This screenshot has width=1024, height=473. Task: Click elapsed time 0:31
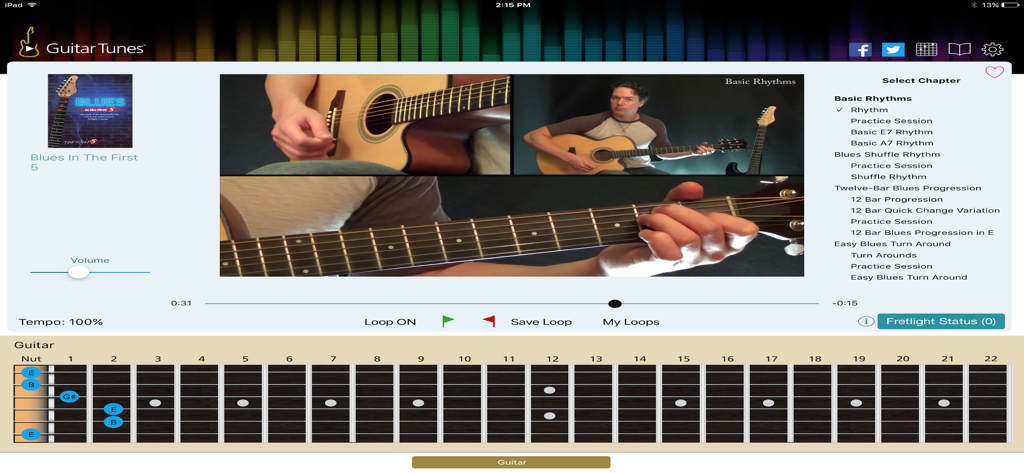point(181,303)
